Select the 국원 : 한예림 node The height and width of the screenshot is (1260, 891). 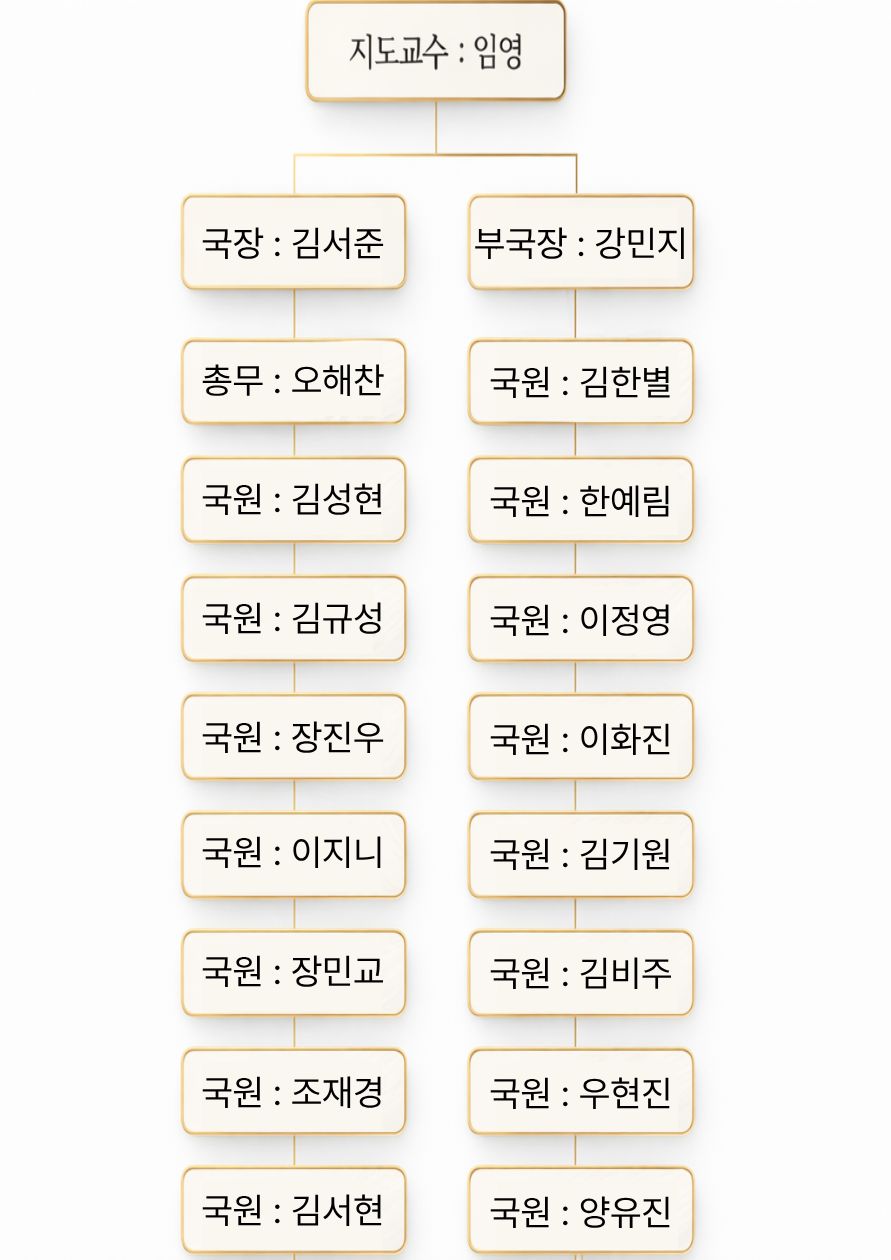pos(580,499)
